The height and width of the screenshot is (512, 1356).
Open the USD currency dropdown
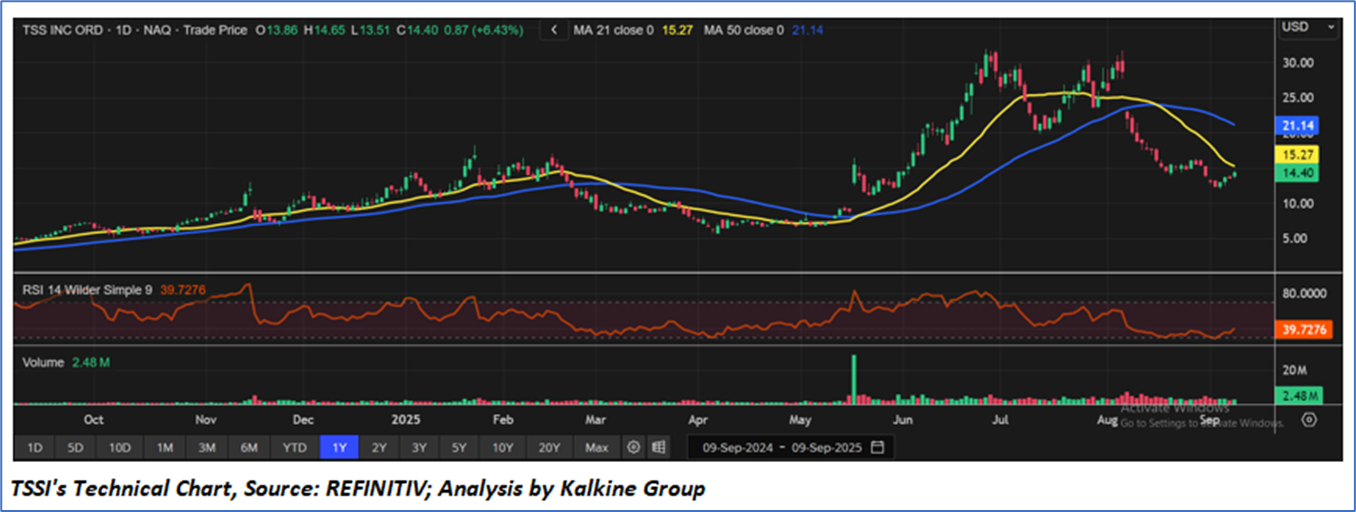[x=1309, y=27]
